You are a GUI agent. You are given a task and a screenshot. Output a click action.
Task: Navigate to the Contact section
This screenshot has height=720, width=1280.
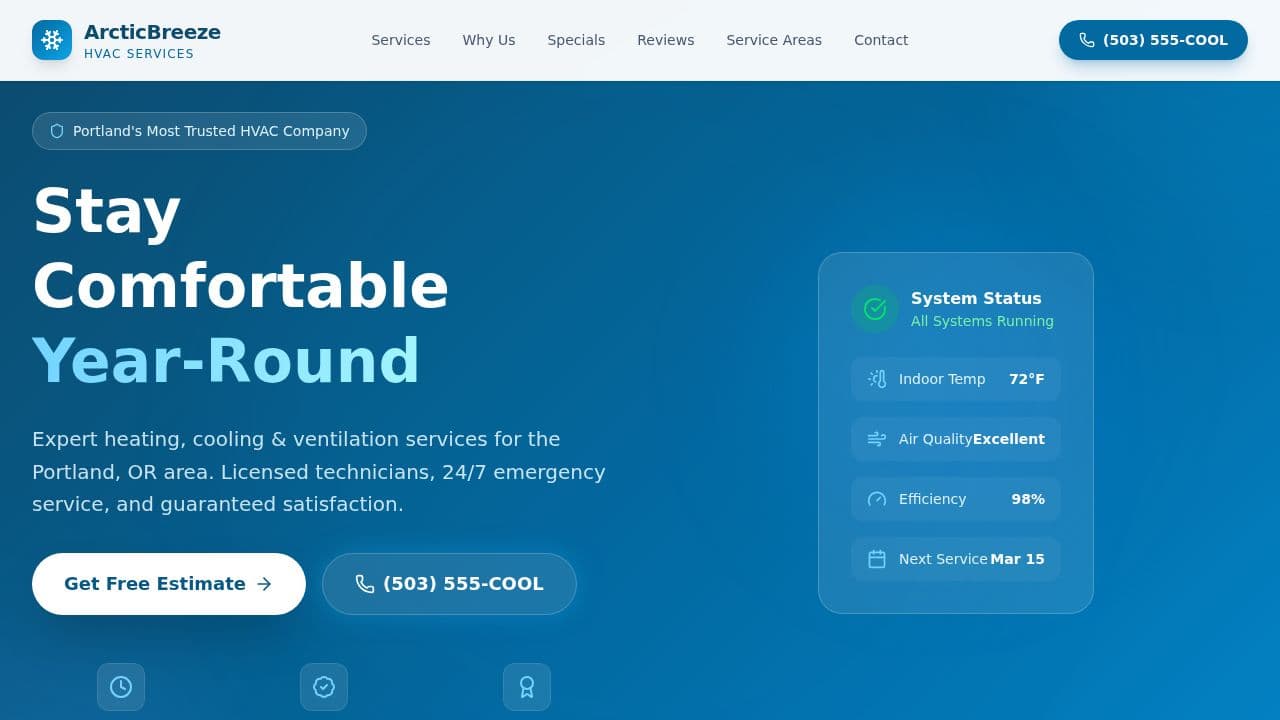[x=881, y=40]
